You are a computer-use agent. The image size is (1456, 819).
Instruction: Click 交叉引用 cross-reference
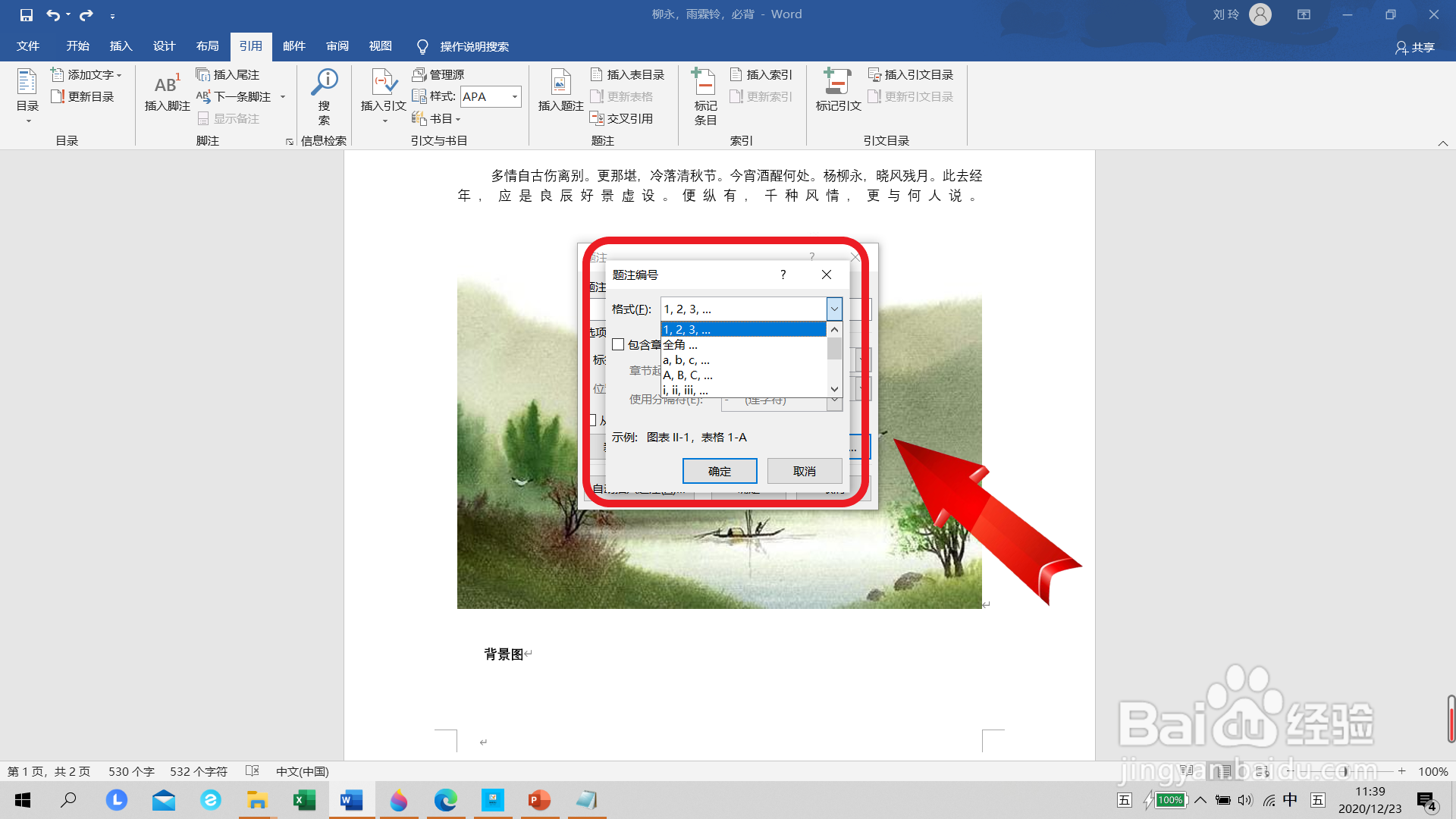(621, 118)
